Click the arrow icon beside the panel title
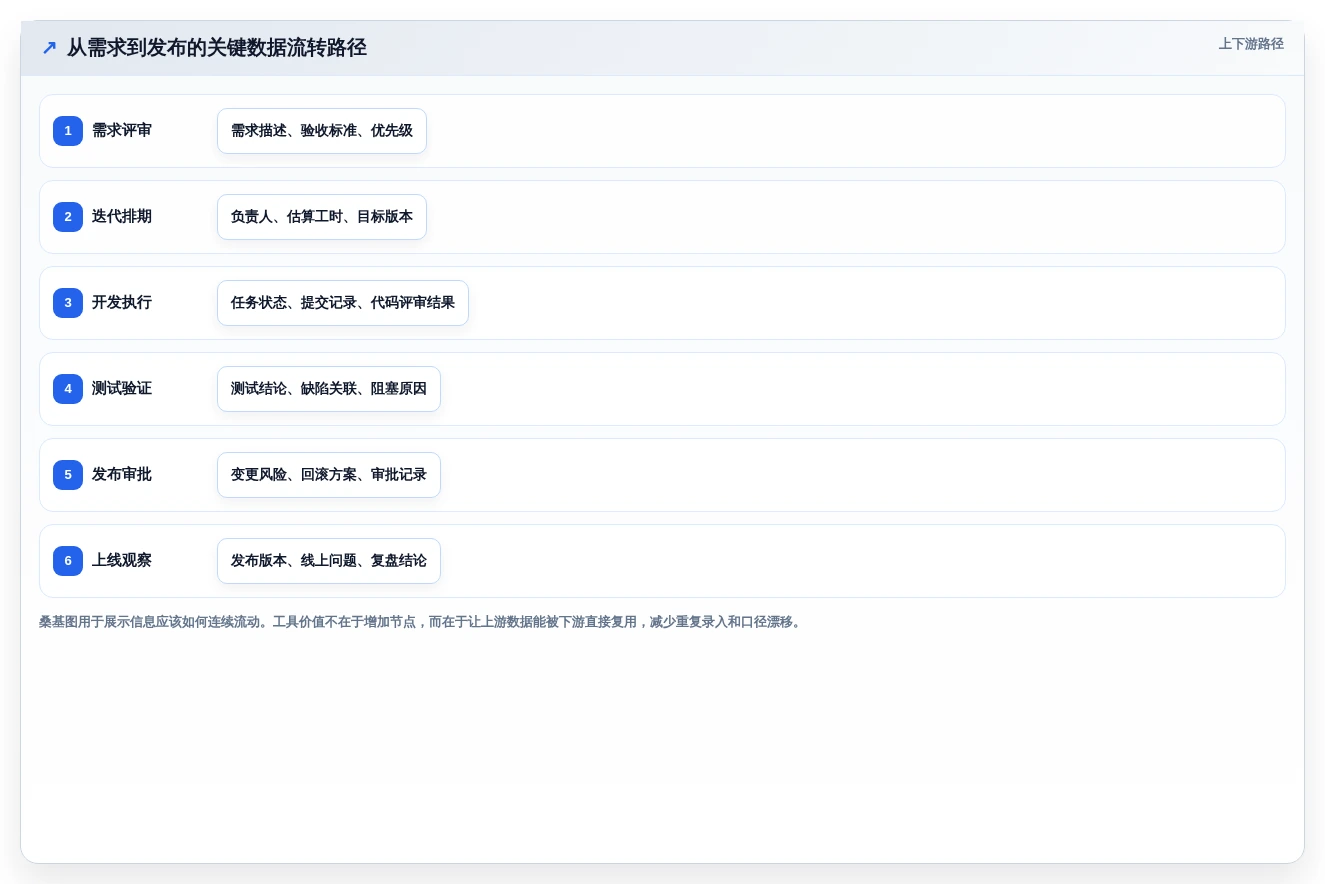This screenshot has height=884, width=1325. click(x=49, y=48)
